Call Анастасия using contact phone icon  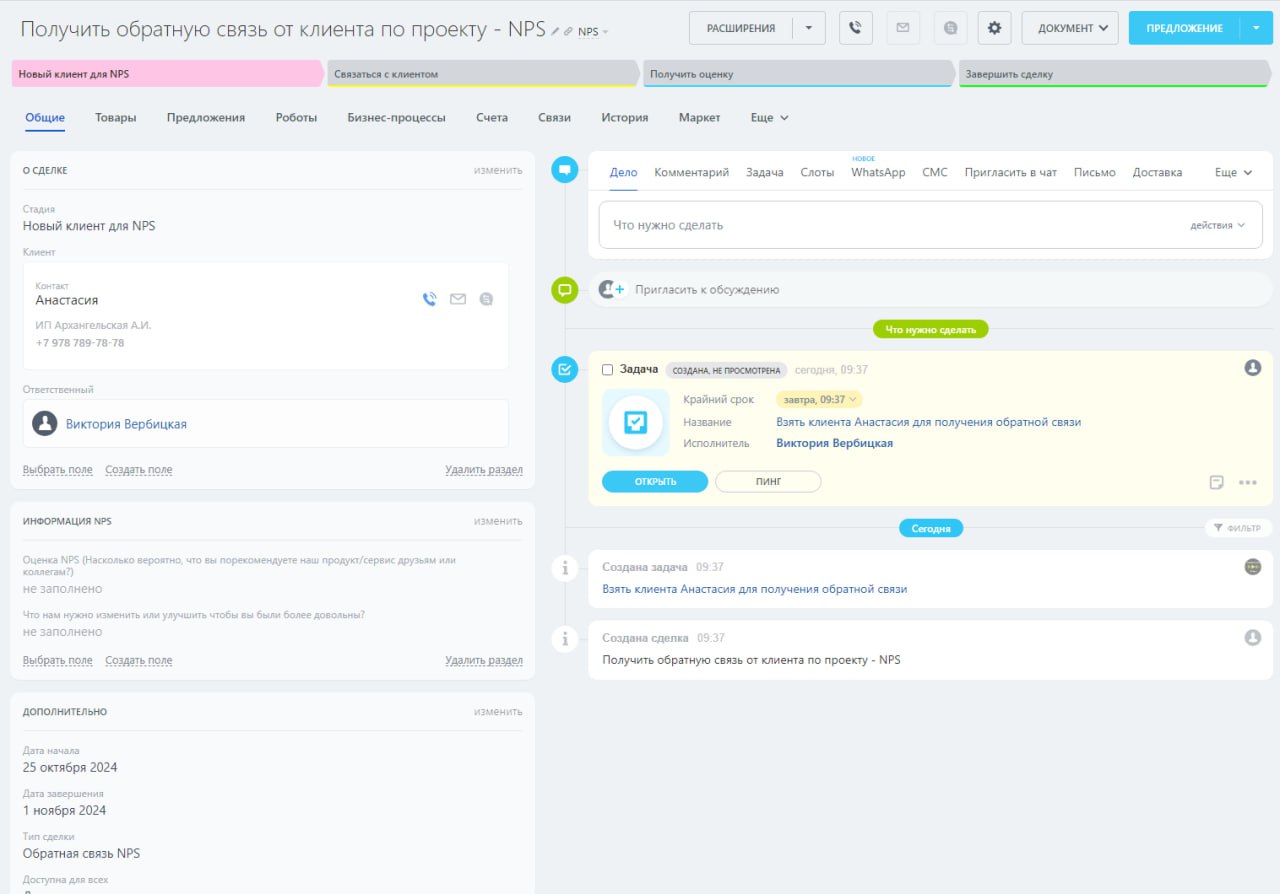[x=430, y=299]
